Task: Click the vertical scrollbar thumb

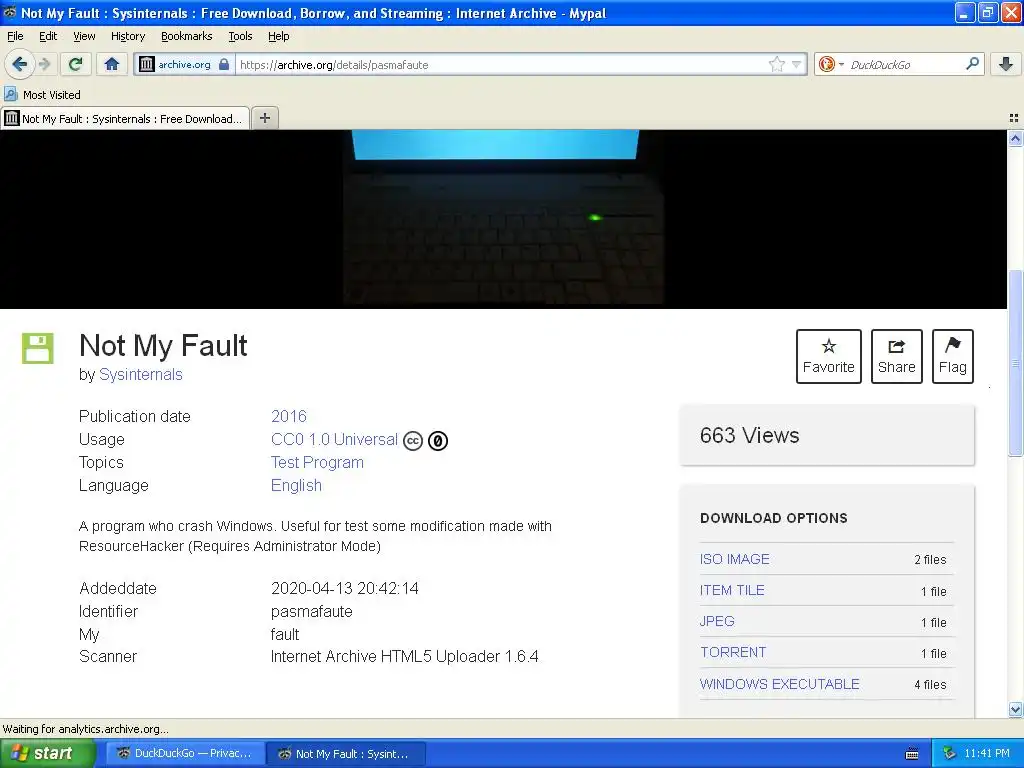Action: coord(1015,362)
